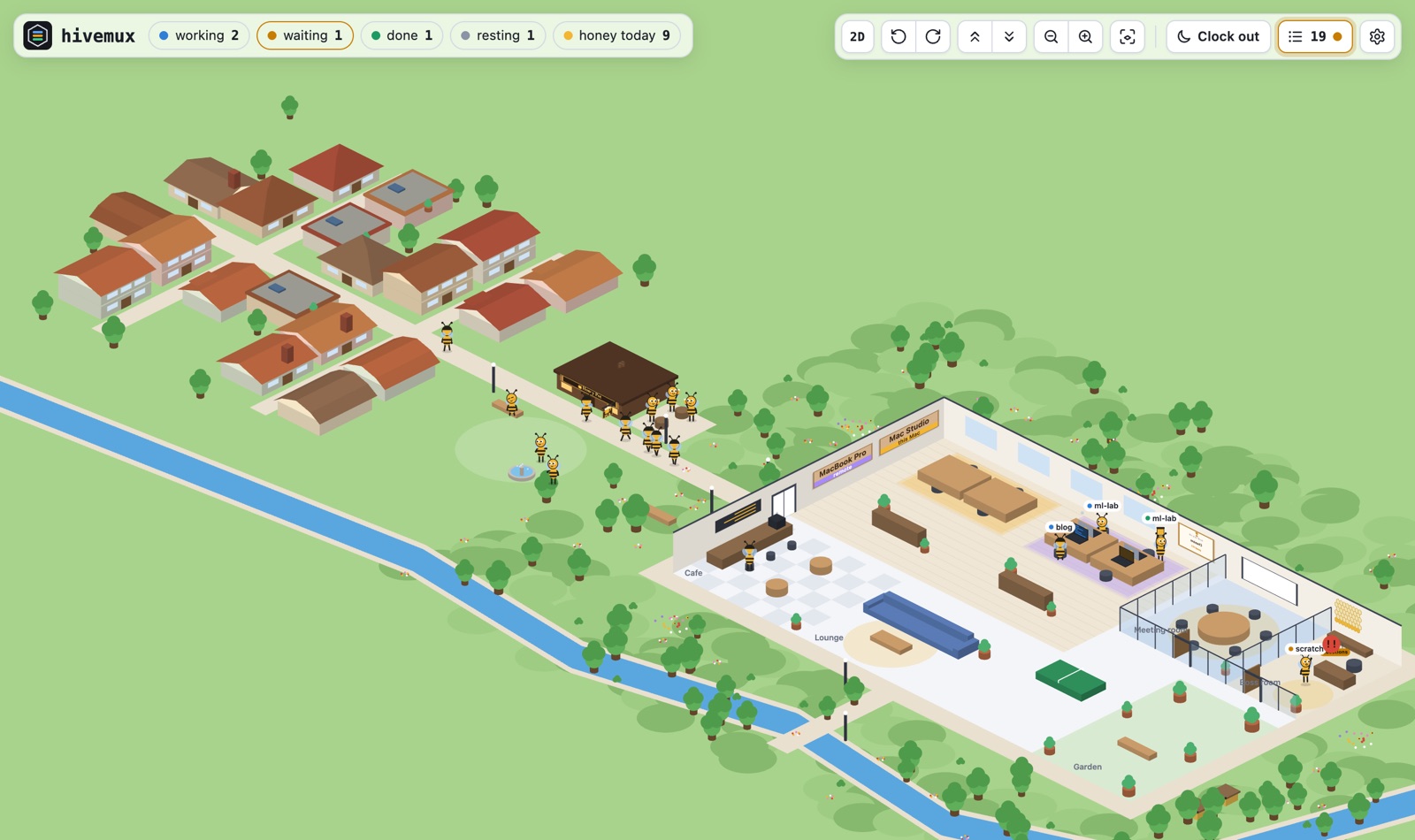Open the session list showing 19

1315,36
